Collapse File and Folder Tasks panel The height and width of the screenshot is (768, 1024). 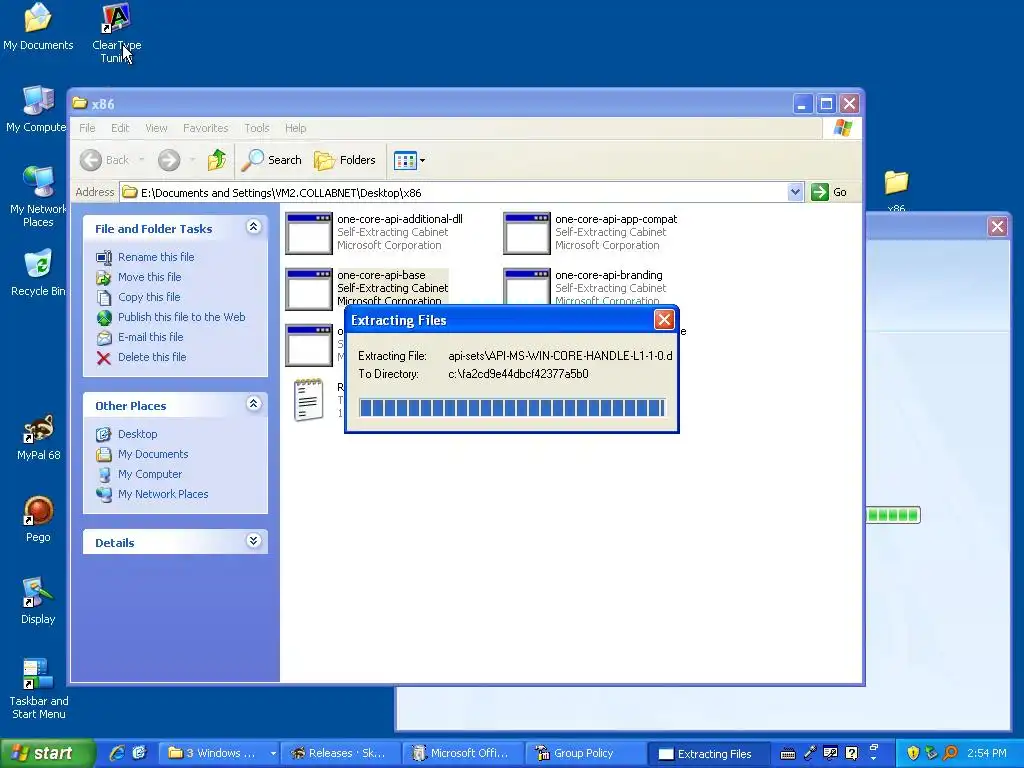(253, 227)
